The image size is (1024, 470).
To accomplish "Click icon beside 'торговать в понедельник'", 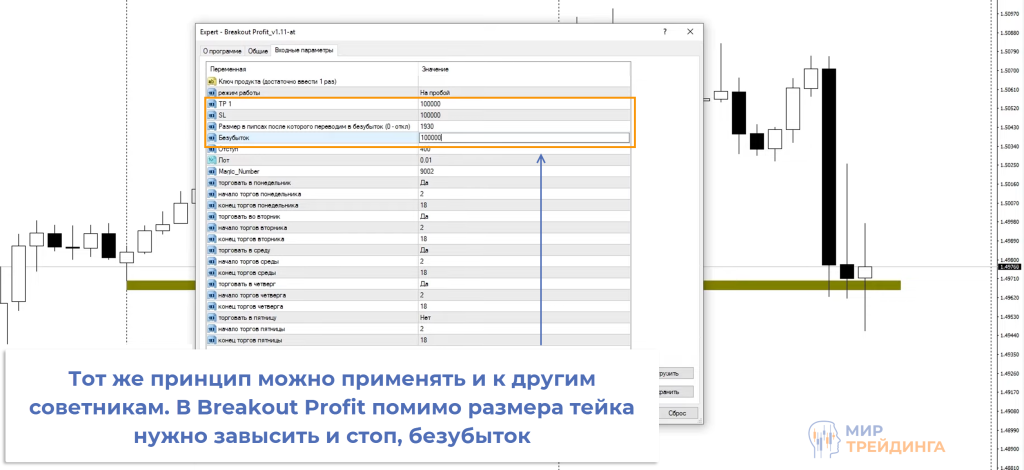I will point(212,183).
